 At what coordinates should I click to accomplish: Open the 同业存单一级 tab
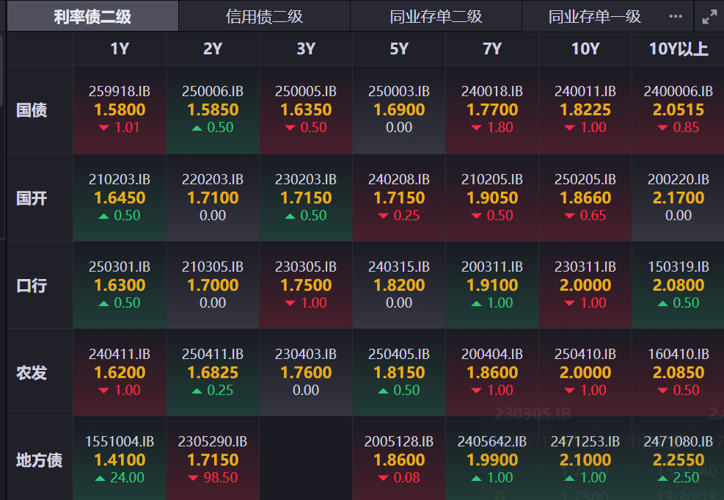[x=594, y=17]
